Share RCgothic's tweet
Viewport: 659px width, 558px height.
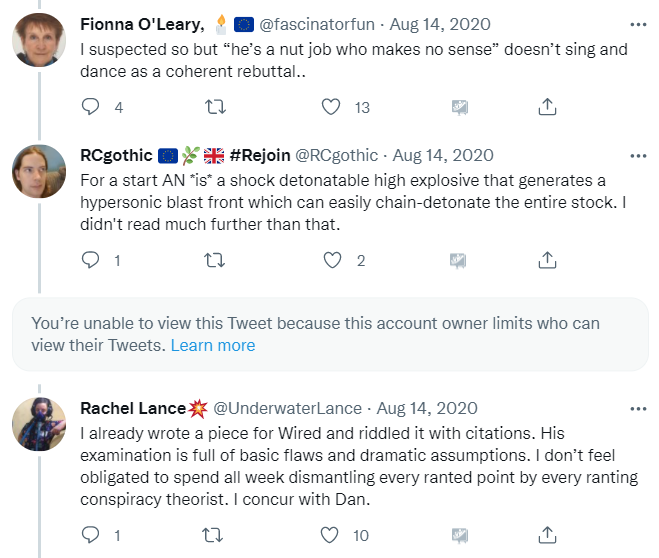[547, 260]
